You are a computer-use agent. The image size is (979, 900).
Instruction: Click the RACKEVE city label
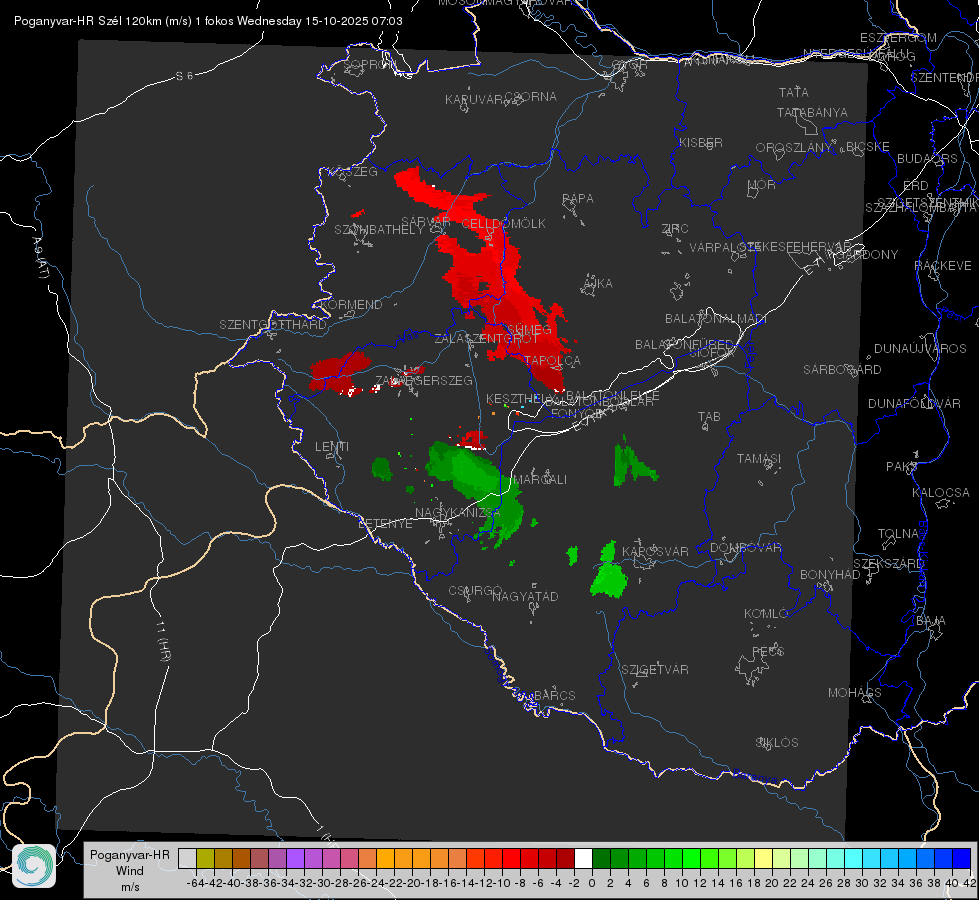(943, 265)
